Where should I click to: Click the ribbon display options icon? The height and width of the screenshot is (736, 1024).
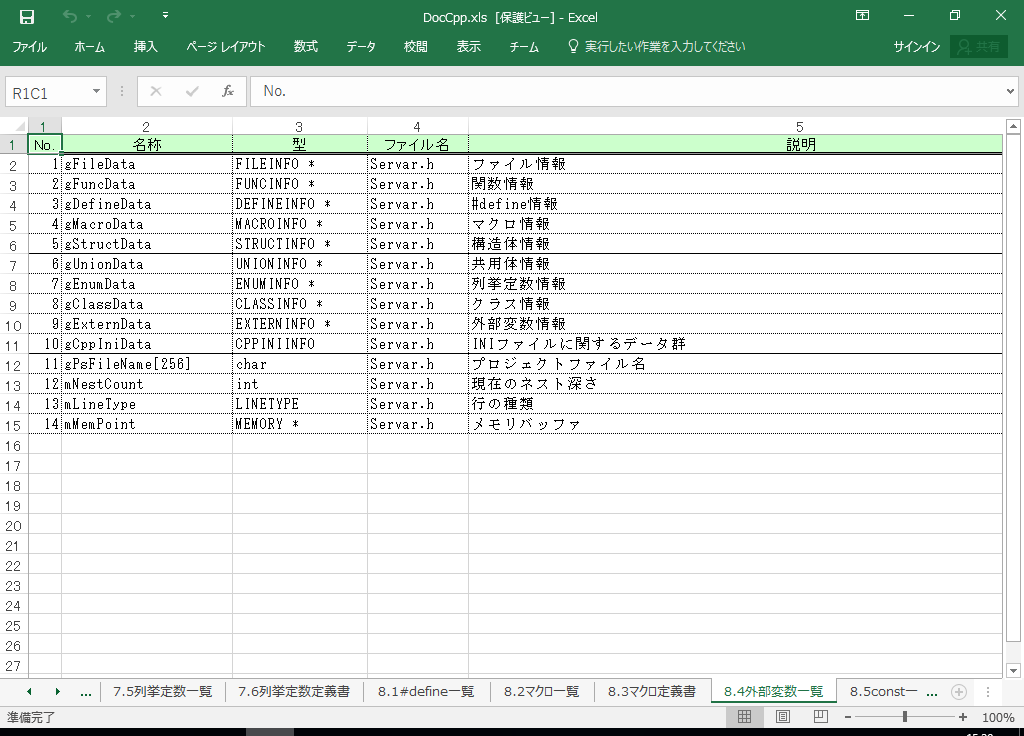click(863, 16)
